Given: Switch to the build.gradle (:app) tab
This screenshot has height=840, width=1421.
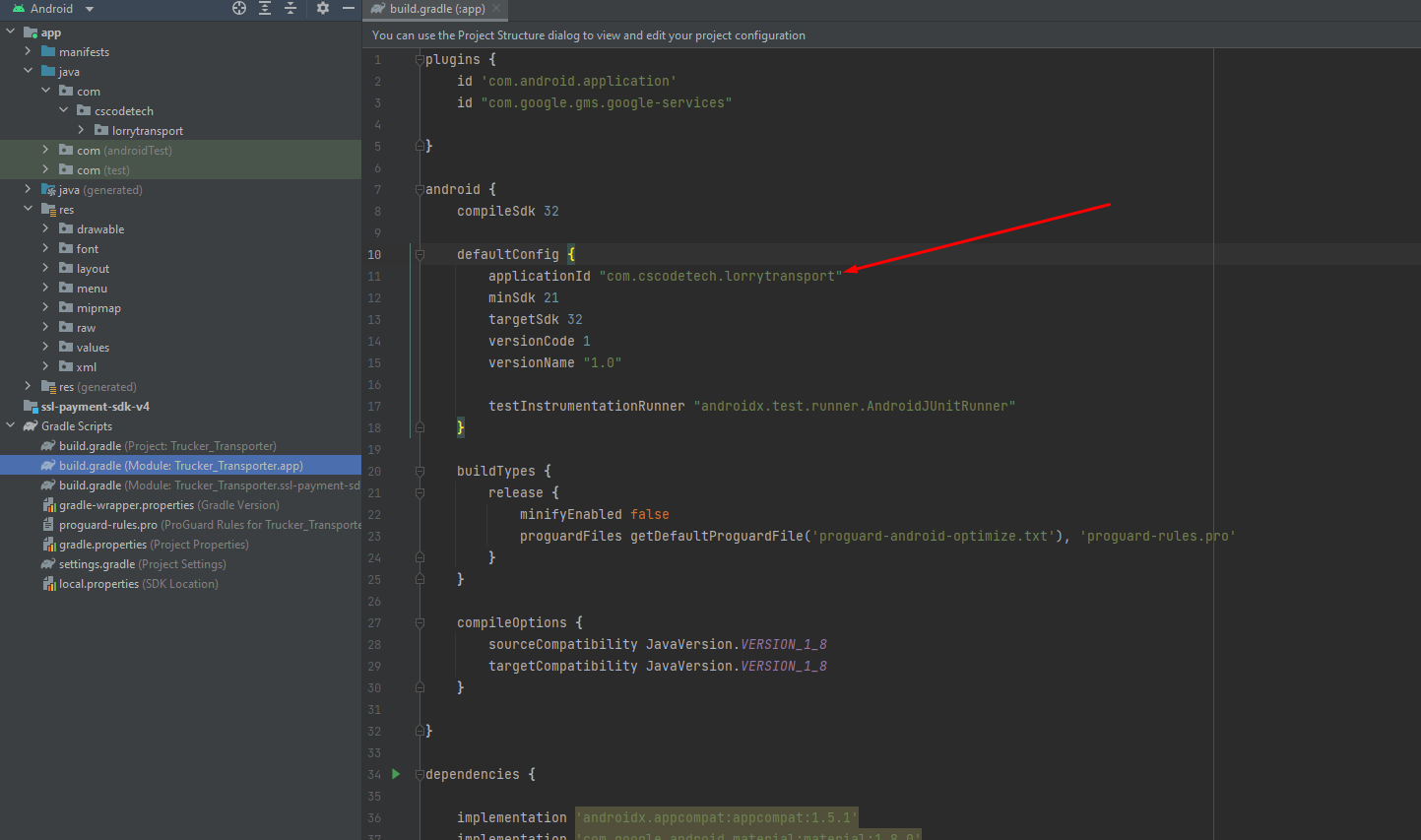Looking at the screenshot, I should tap(436, 9).
